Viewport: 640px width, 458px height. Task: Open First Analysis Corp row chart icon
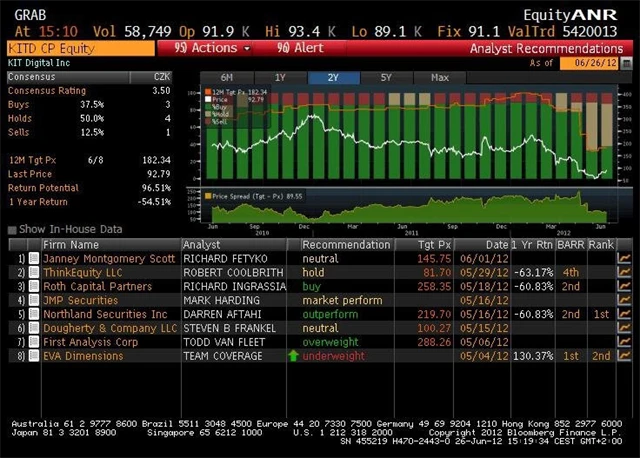625,342
